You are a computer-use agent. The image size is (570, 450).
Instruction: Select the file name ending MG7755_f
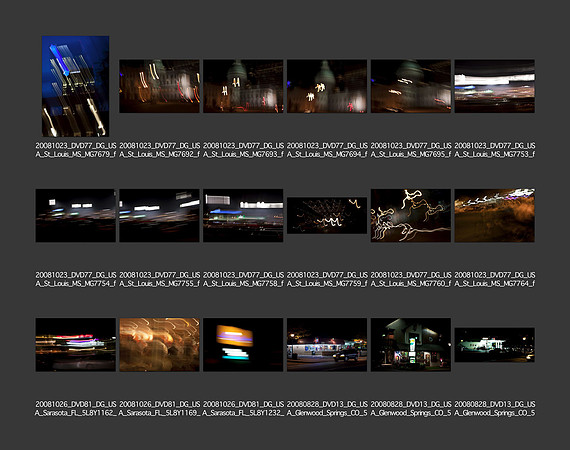click(159, 279)
